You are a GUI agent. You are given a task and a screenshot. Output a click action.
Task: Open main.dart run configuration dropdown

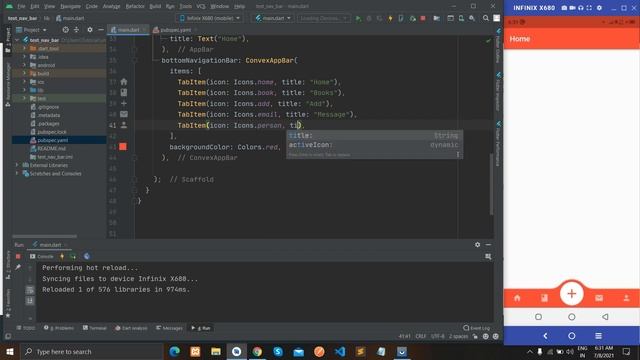click(273, 18)
